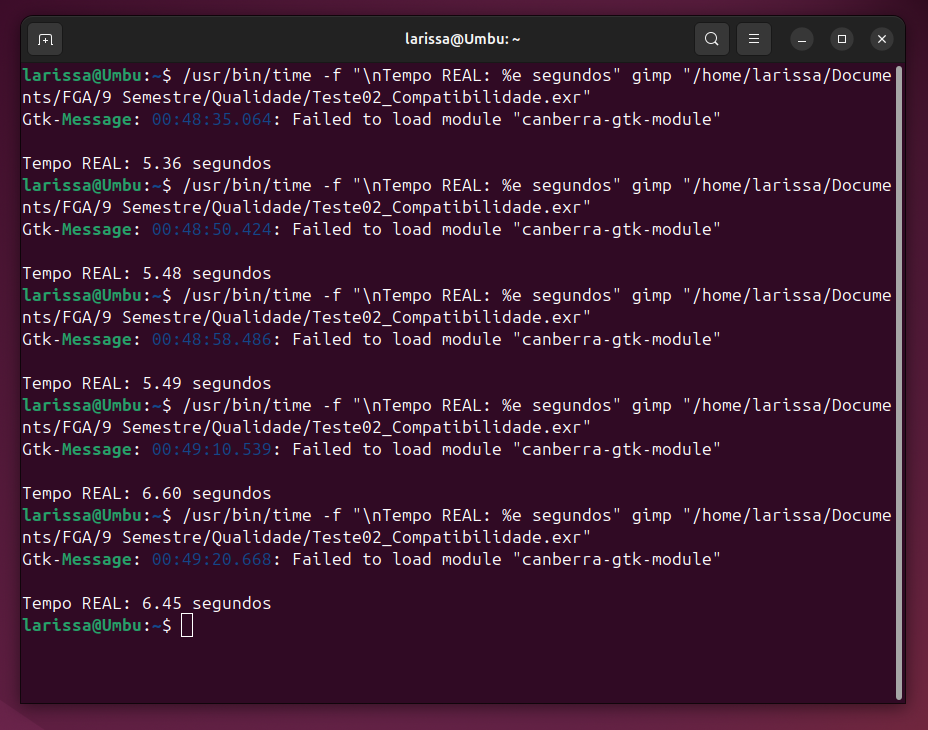Click the timestamp 00:49:20.668

212,559
